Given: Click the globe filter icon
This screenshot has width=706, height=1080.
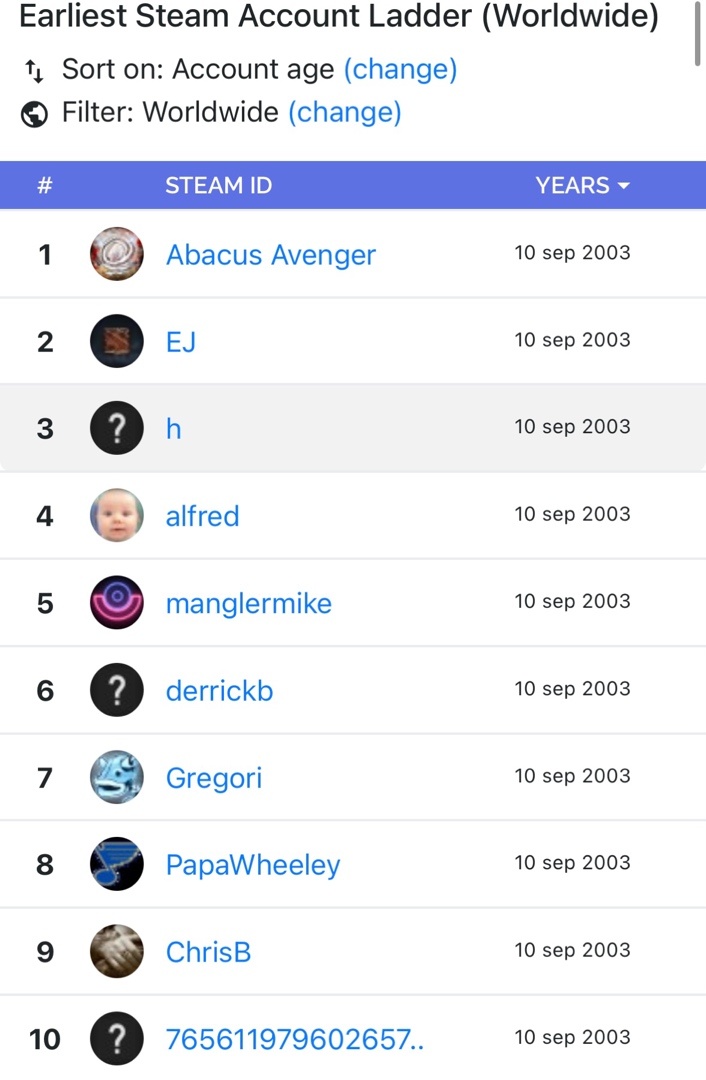Looking at the screenshot, I should click(x=34, y=114).
